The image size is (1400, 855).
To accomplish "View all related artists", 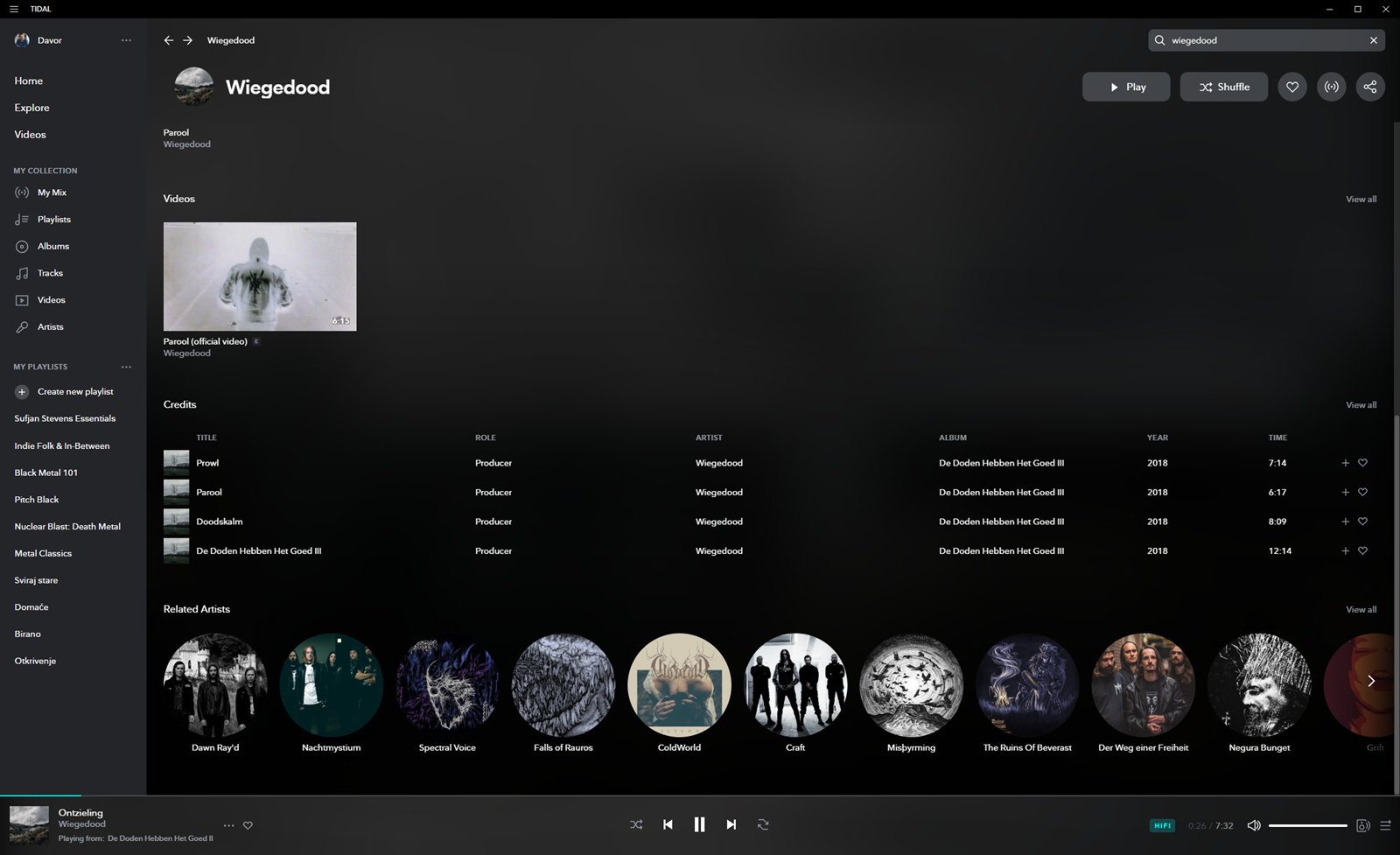I will pyautogui.click(x=1361, y=610).
